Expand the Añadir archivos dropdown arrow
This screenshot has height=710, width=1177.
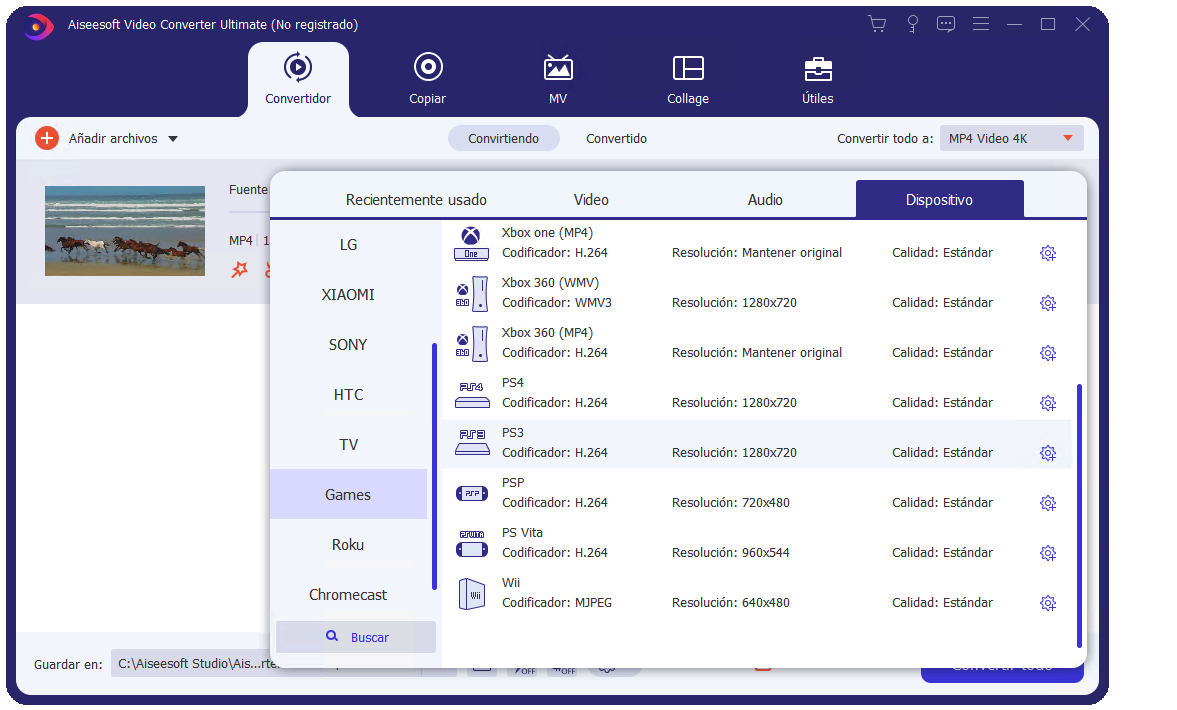(x=173, y=139)
